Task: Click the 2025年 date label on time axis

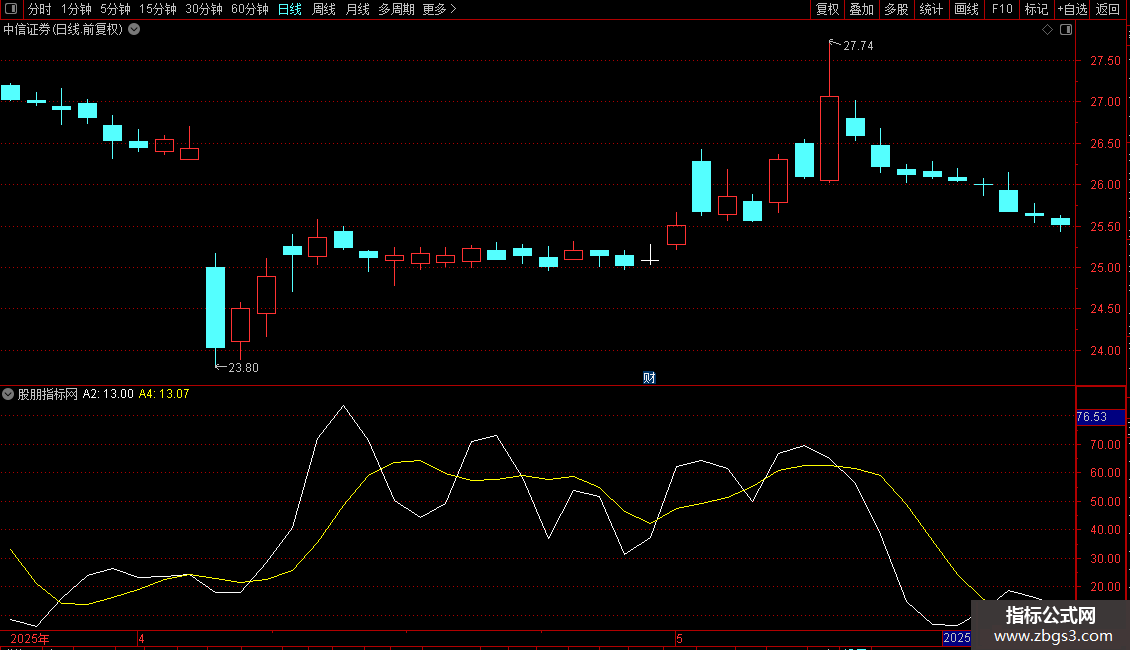Action: click(x=30, y=638)
